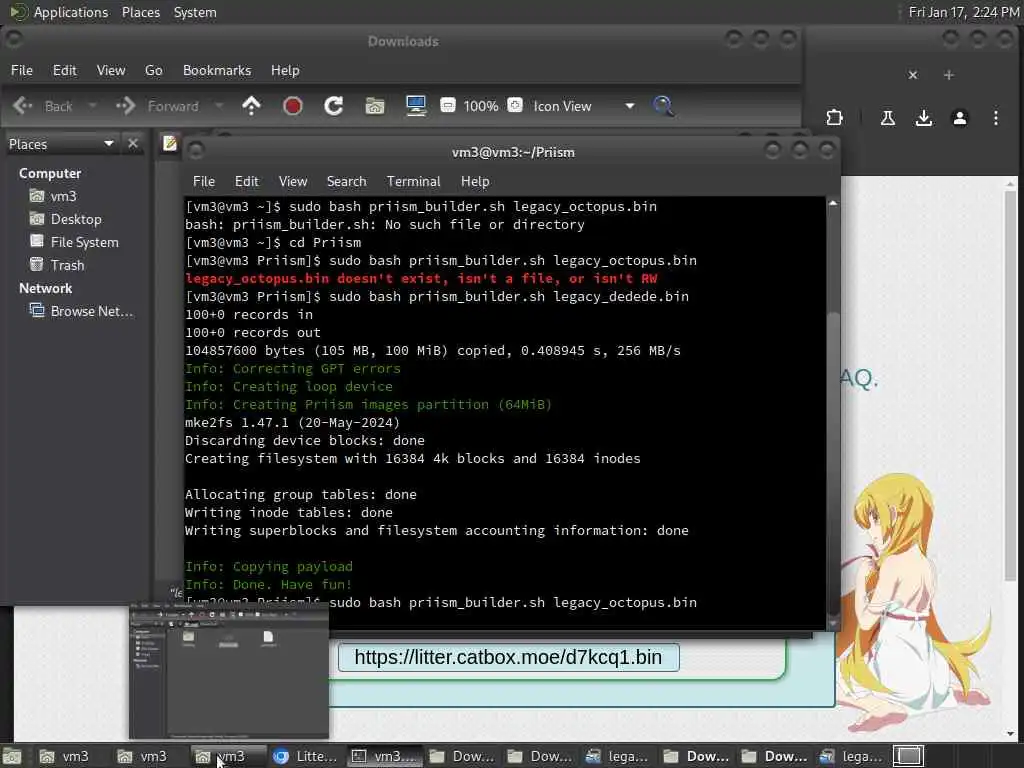Open the System panel menu
Viewport: 1024px width, 768px height.
point(195,12)
